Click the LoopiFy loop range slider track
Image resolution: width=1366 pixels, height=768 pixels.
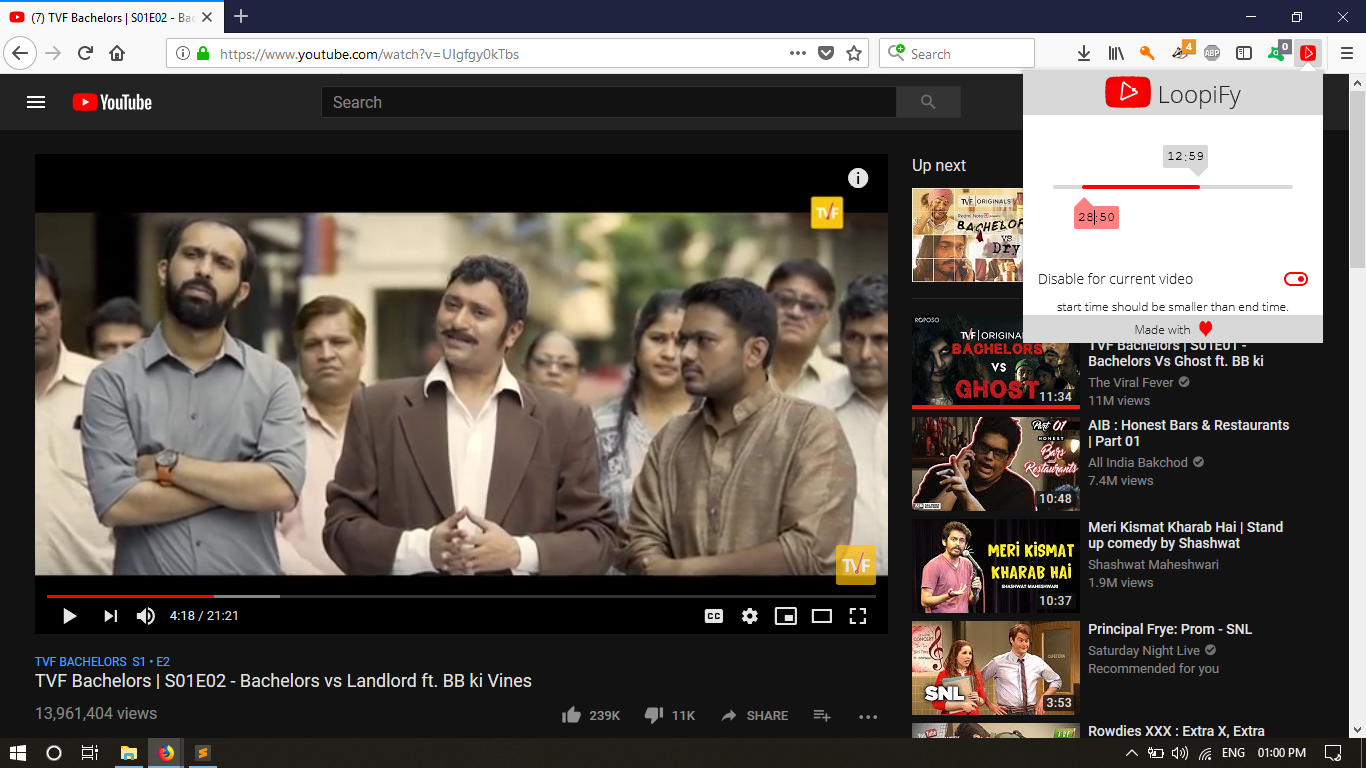click(x=1173, y=187)
